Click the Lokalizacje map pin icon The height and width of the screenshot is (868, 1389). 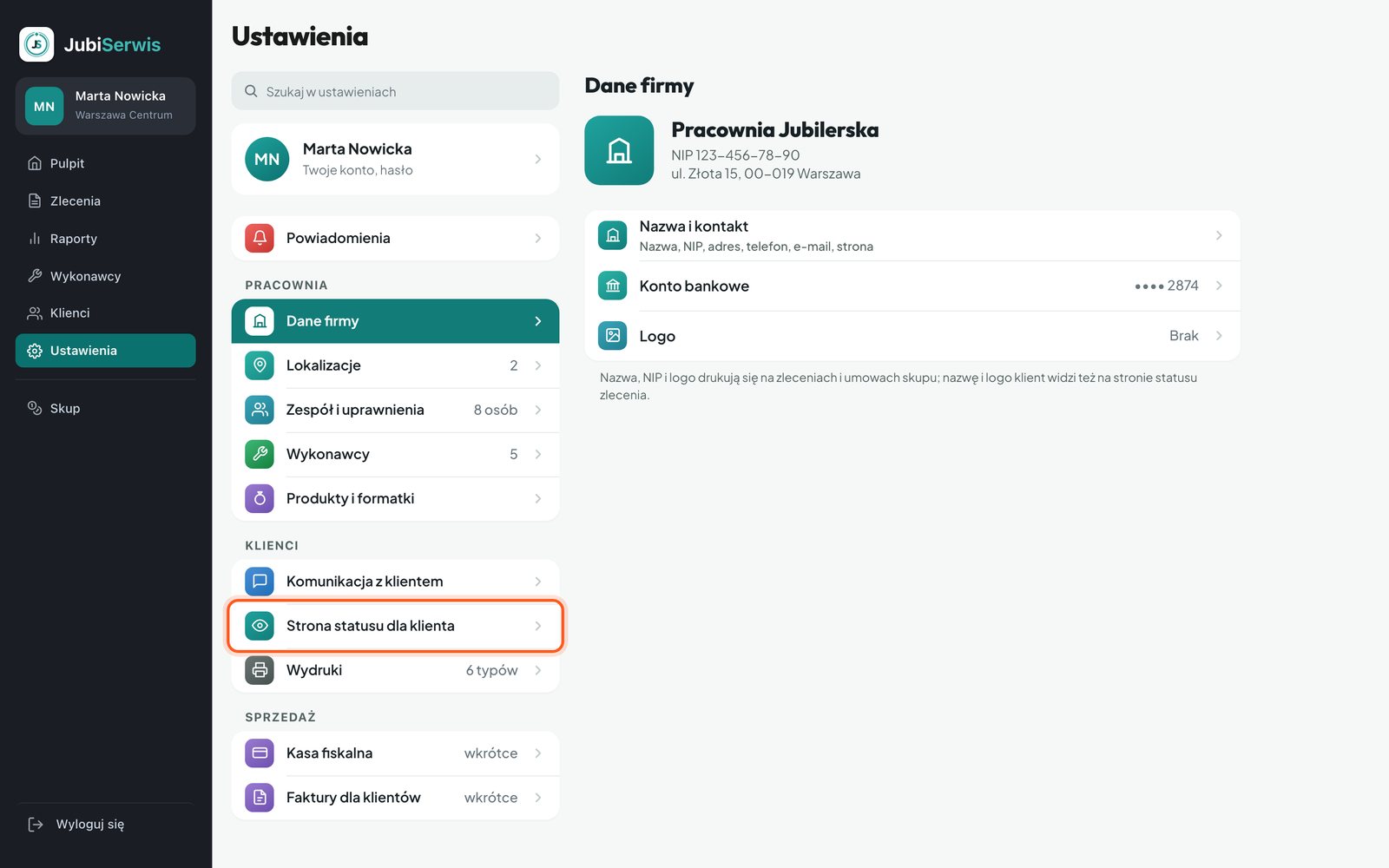pos(260,365)
